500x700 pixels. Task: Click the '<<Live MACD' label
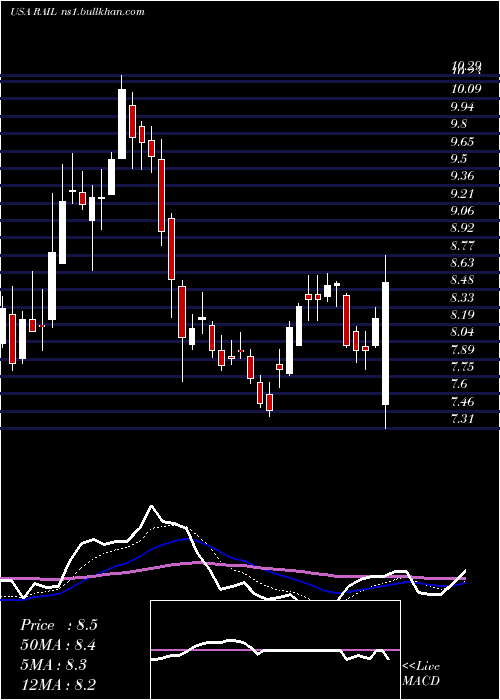coord(421,673)
